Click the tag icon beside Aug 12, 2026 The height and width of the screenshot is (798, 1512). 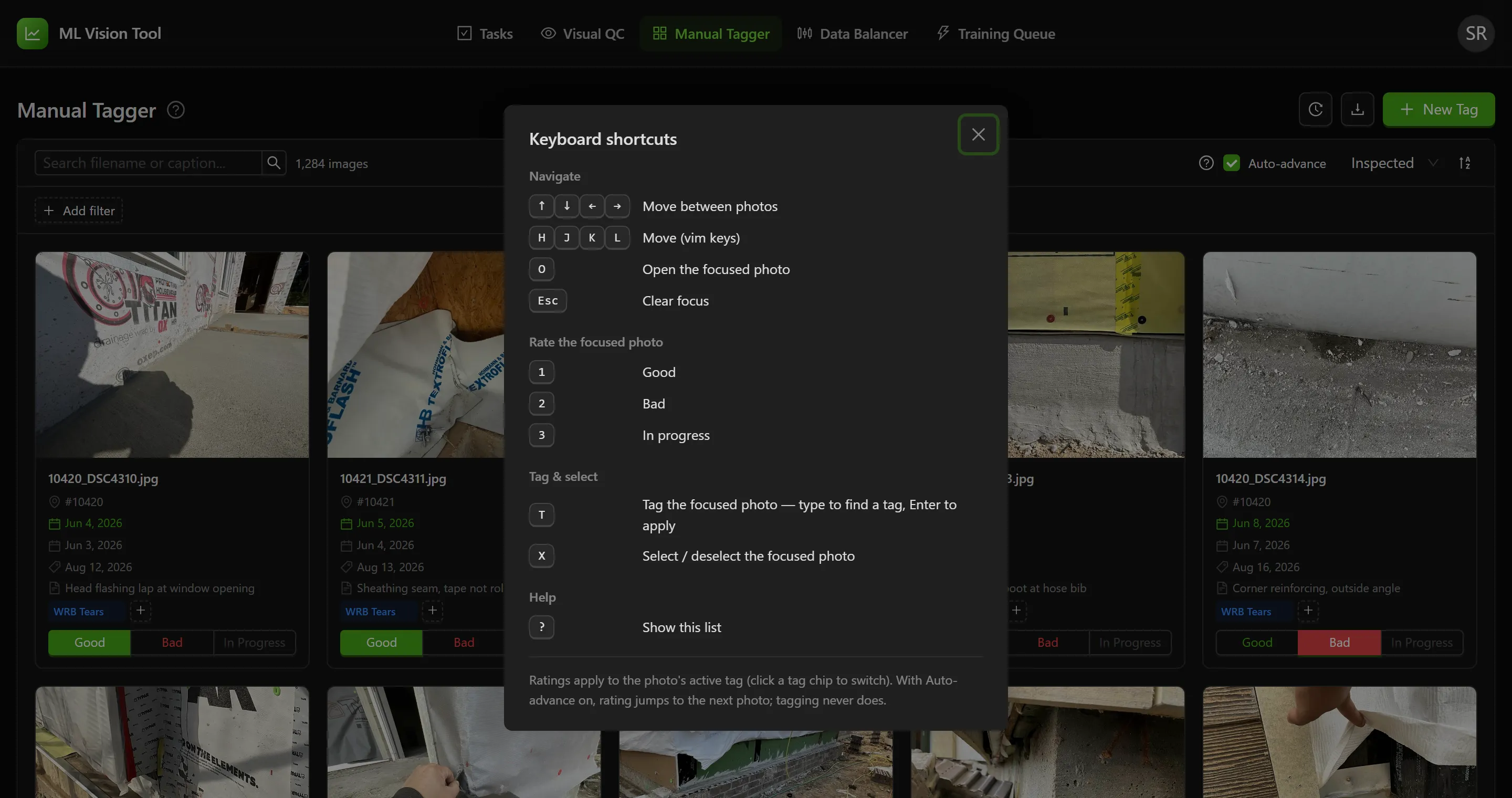(x=55, y=567)
